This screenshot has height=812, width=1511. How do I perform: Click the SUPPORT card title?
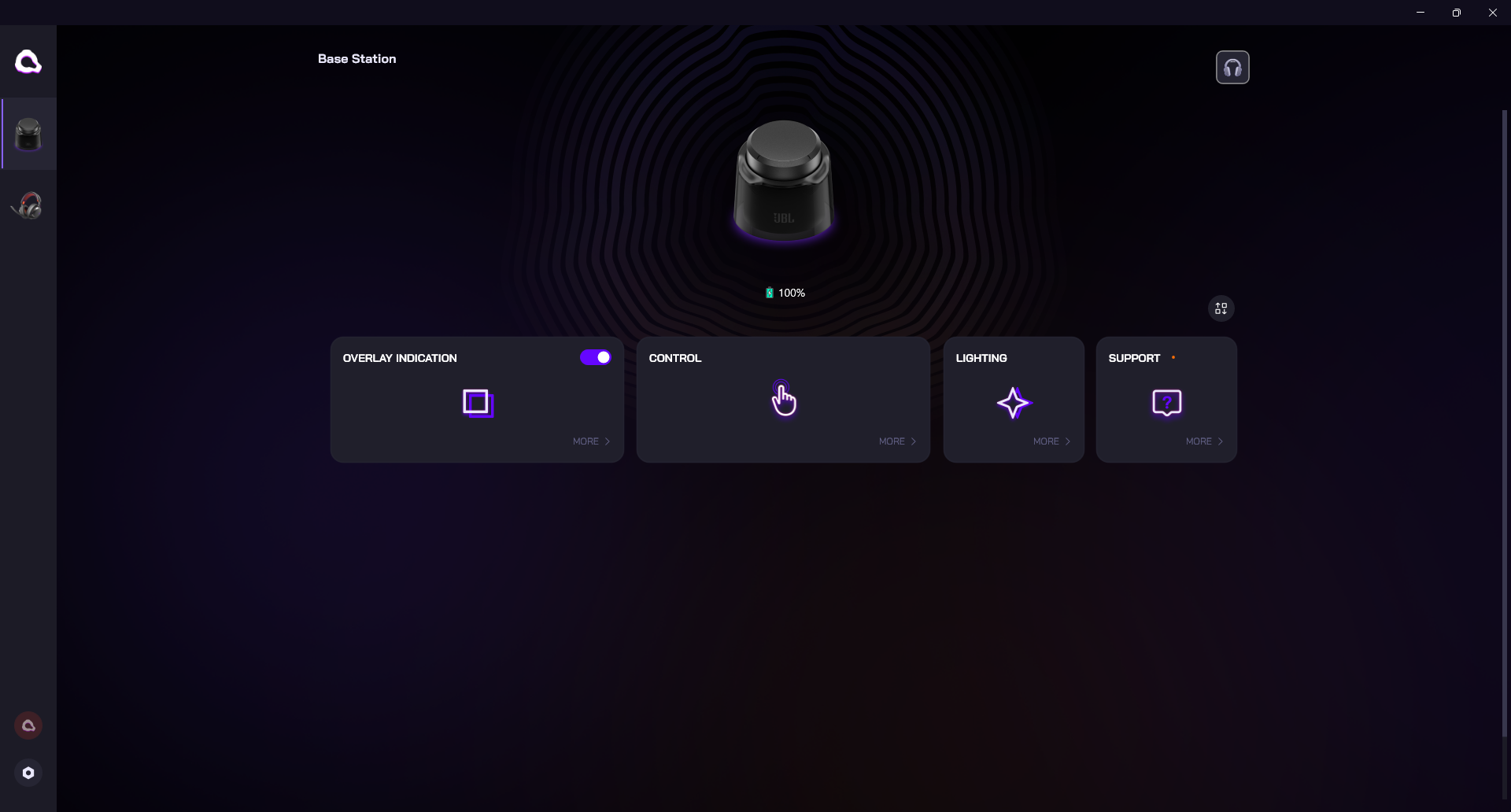click(x=1134, y=358)
